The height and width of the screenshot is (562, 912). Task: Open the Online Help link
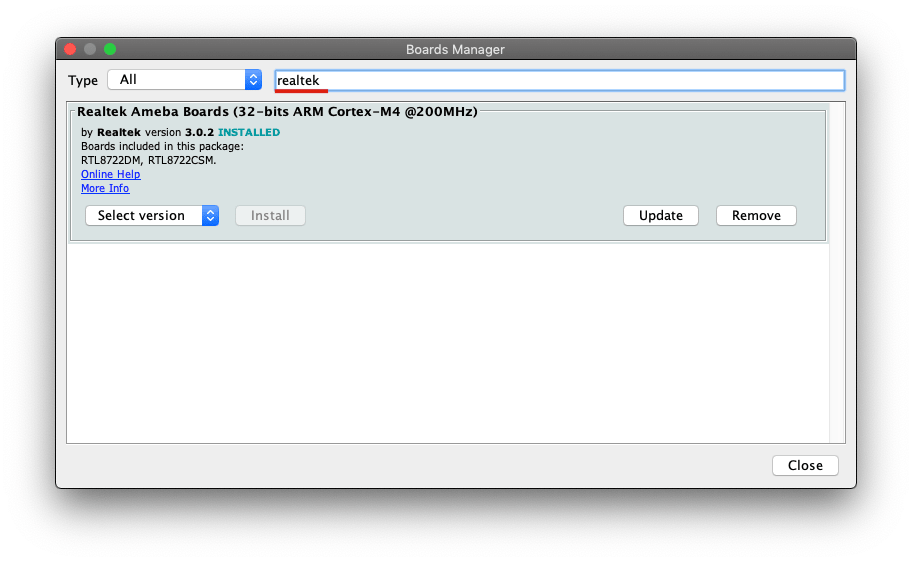[111, 174]
